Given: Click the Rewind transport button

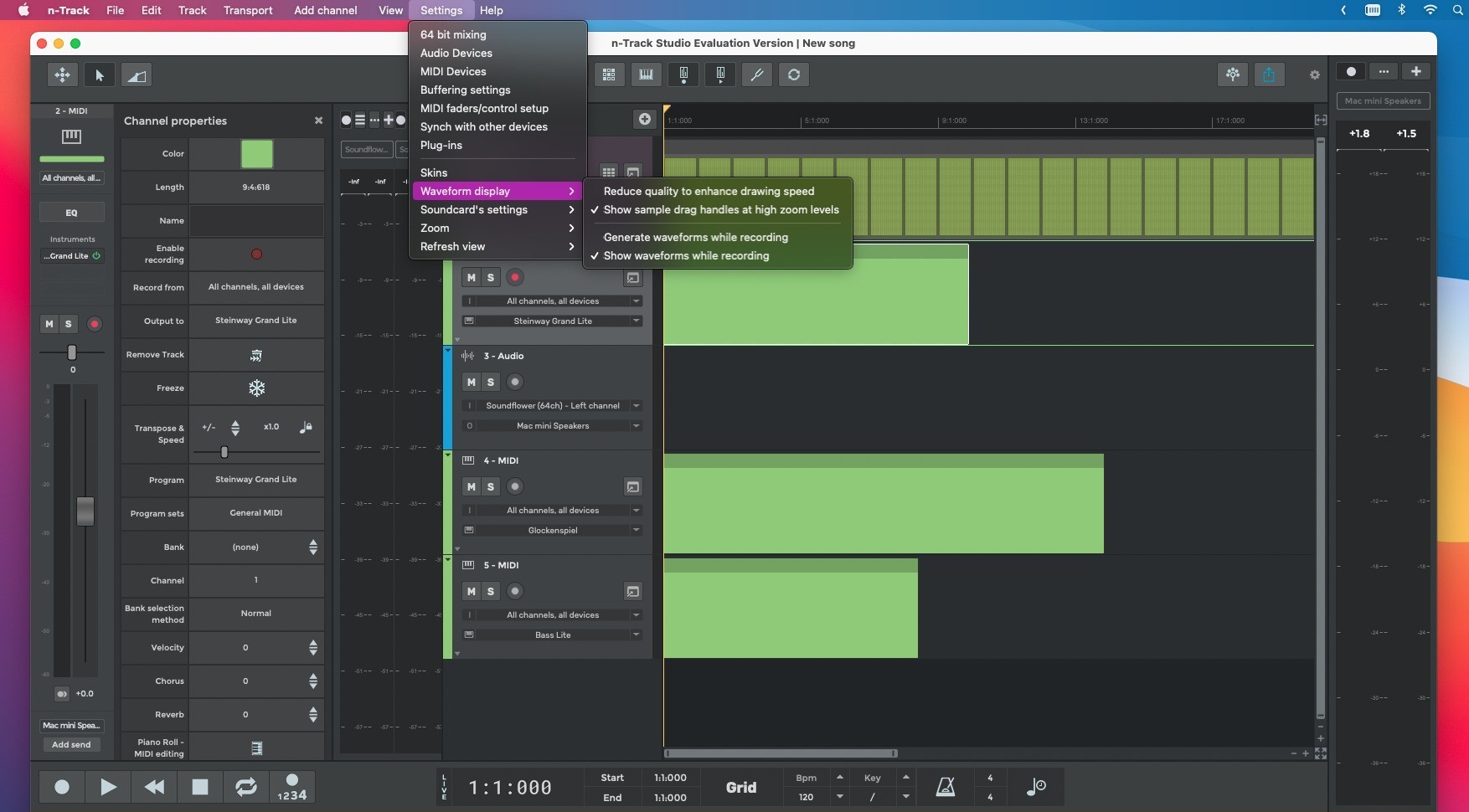Looking at the screenshot, I should (x=154, y=787).
